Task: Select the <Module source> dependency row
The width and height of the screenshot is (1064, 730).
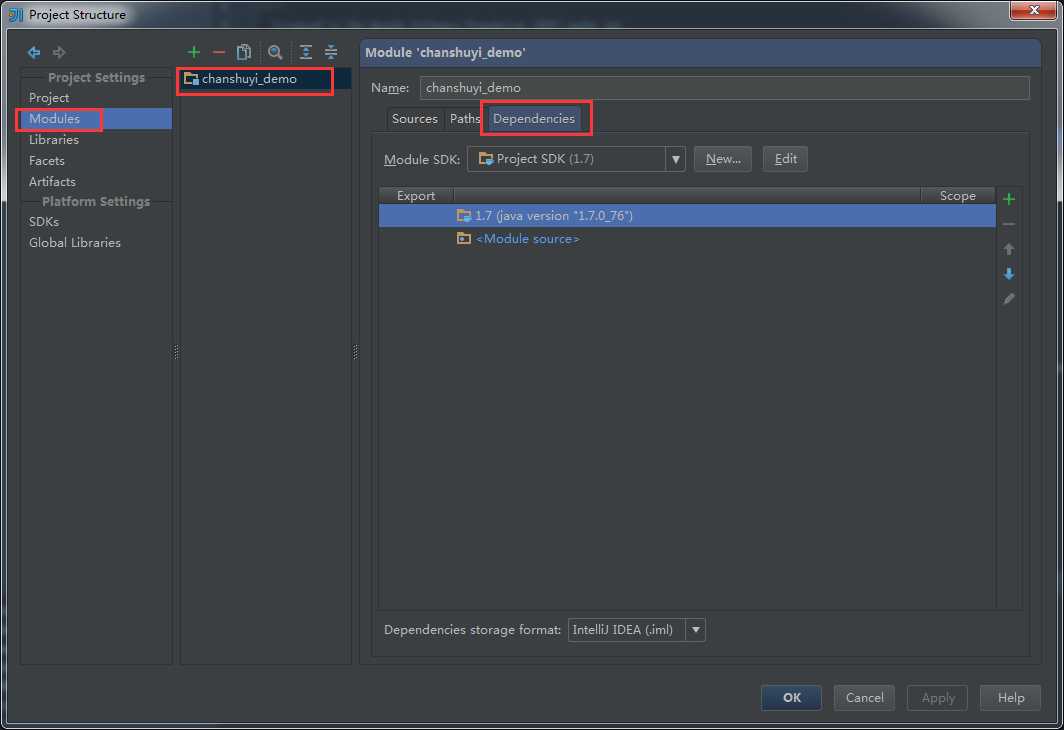Action: [x=687, y=239]
